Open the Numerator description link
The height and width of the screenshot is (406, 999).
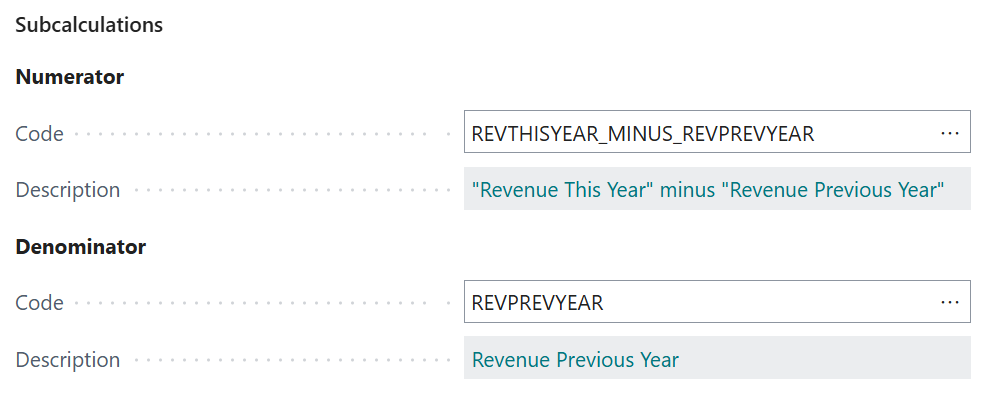(x=707, y=190)
